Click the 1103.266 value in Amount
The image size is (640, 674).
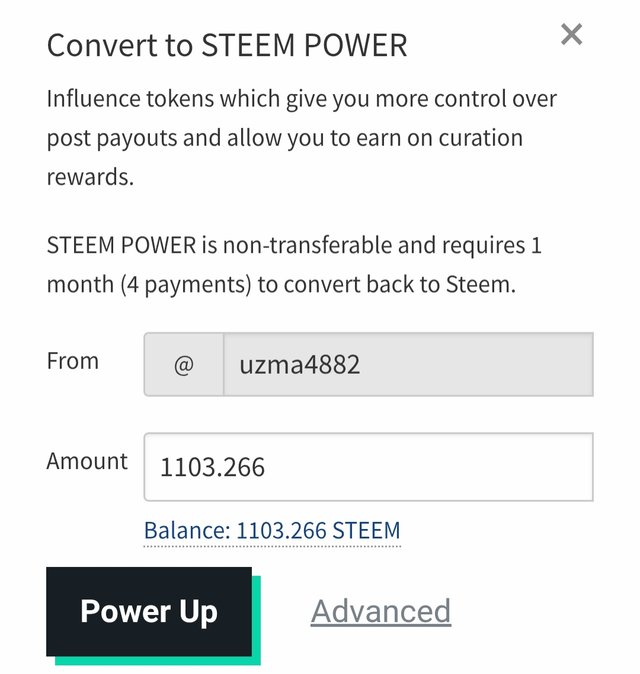point(211,467)
